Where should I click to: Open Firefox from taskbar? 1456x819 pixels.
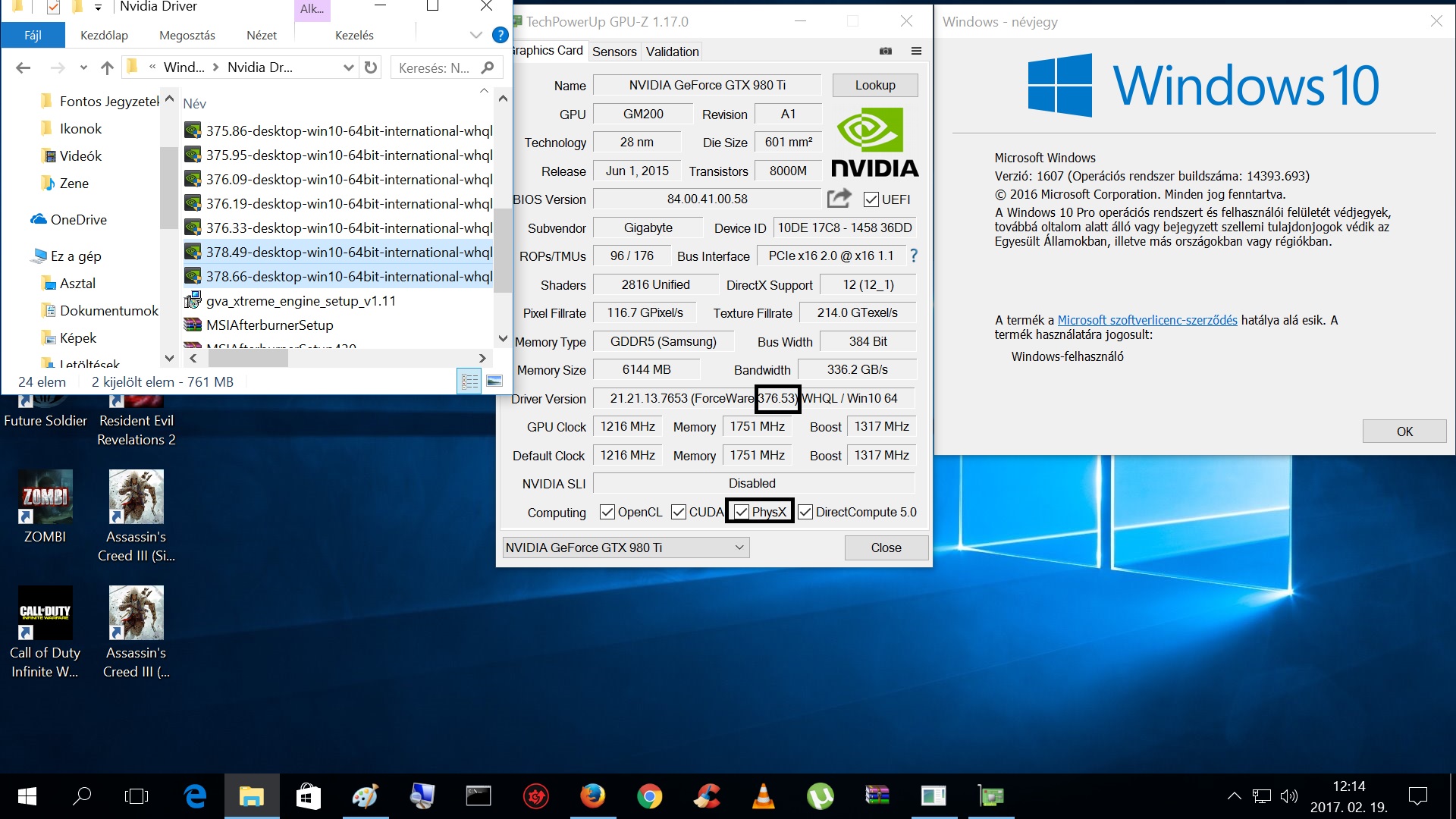point(593,796)
